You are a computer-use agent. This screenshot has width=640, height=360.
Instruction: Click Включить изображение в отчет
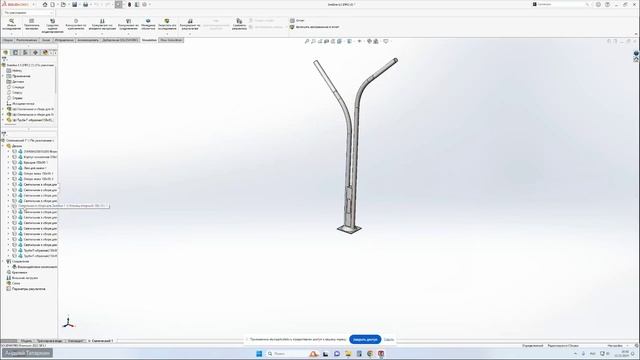pyautogui.click(x=314, y=27)
